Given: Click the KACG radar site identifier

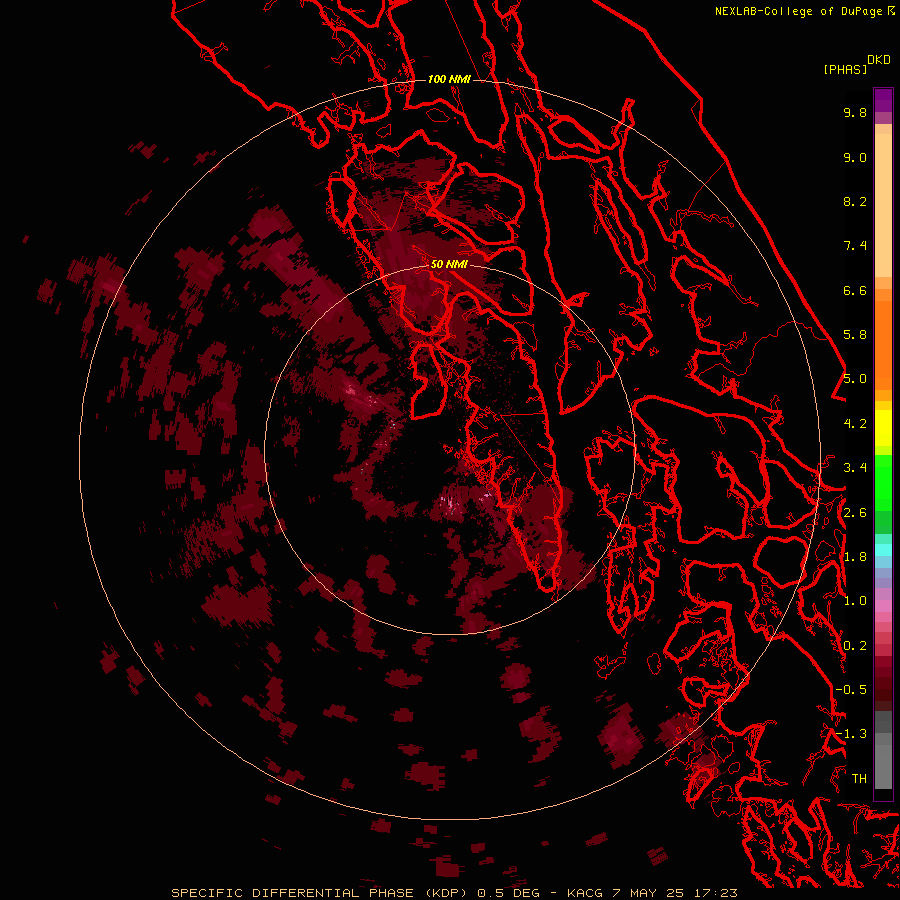Looking at the screenshot, I should [x=585, y=893].
